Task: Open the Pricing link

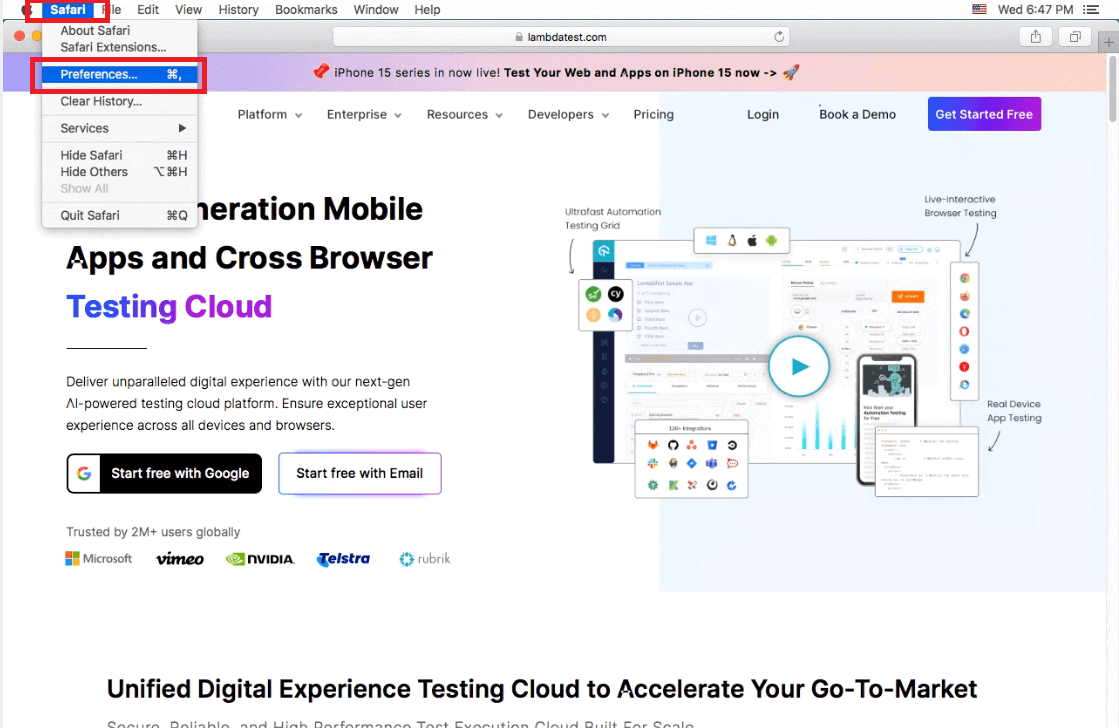Action: (654, 114)
